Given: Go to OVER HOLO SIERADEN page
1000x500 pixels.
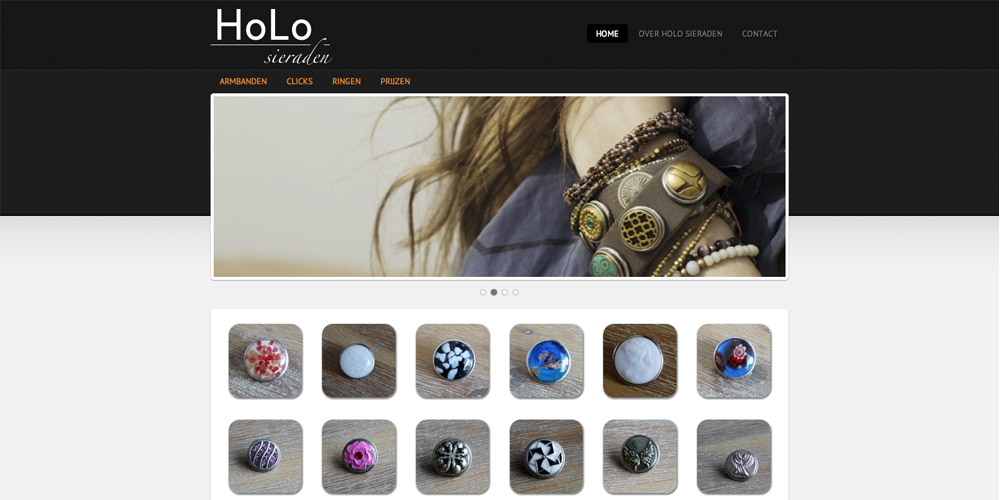Looking at the screenshot, I should [680, 34].
